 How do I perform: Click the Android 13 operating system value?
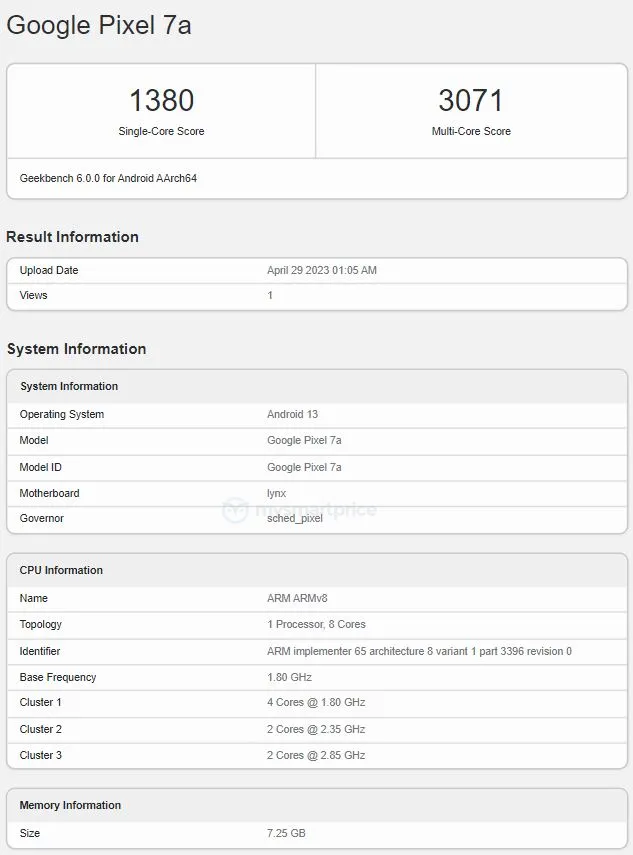pos(292,414)
